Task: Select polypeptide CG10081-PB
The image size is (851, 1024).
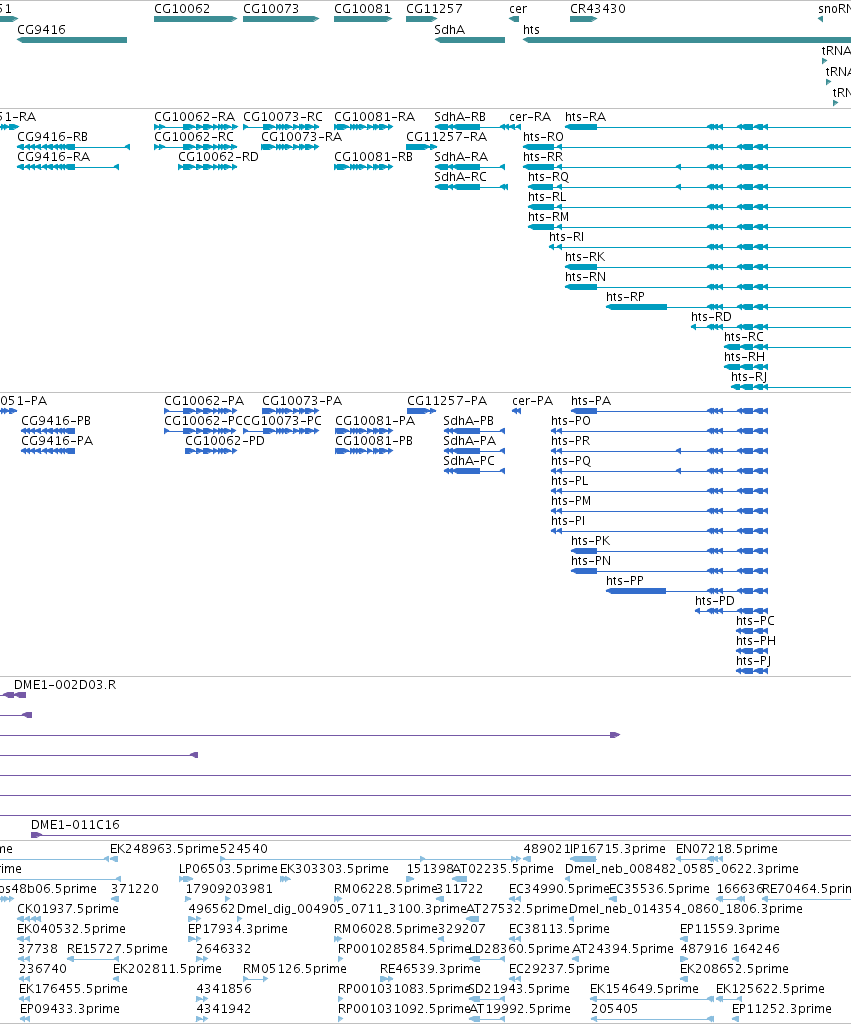Action: pos(364,451)
